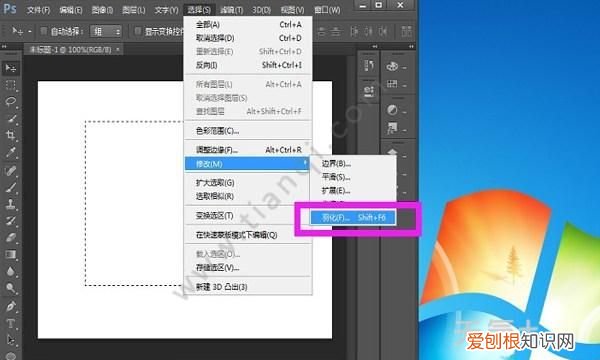Click the Distribute Left Edges icon

click(354, 31)
